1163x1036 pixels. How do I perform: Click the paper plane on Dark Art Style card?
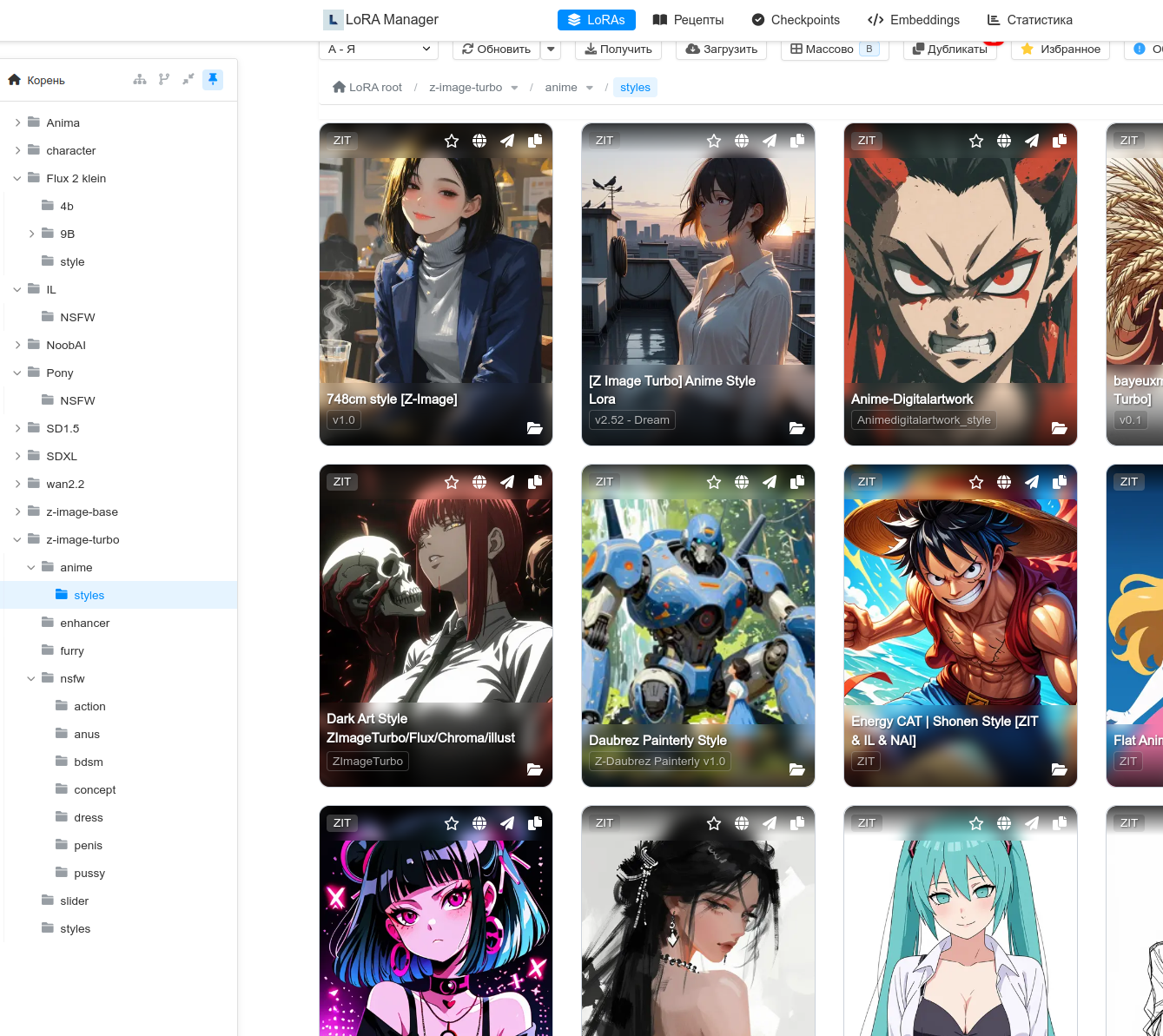click(507, 482)
